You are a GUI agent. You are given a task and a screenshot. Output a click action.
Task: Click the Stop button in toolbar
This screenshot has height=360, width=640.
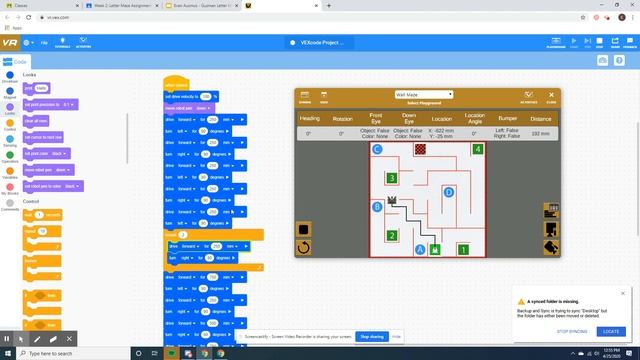click(600, 42)
